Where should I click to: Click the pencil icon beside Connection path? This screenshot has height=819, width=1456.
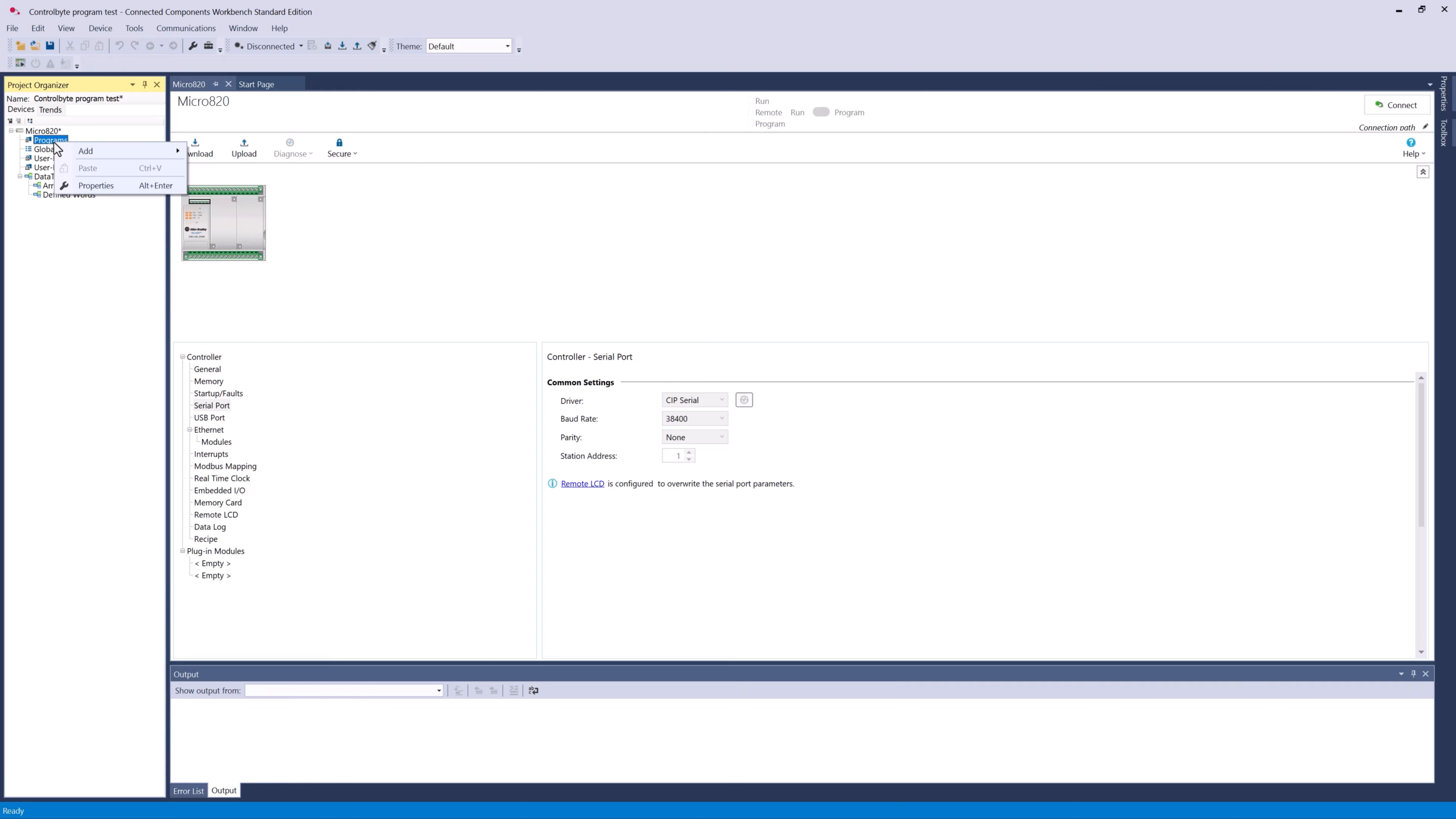[1425, 127]
